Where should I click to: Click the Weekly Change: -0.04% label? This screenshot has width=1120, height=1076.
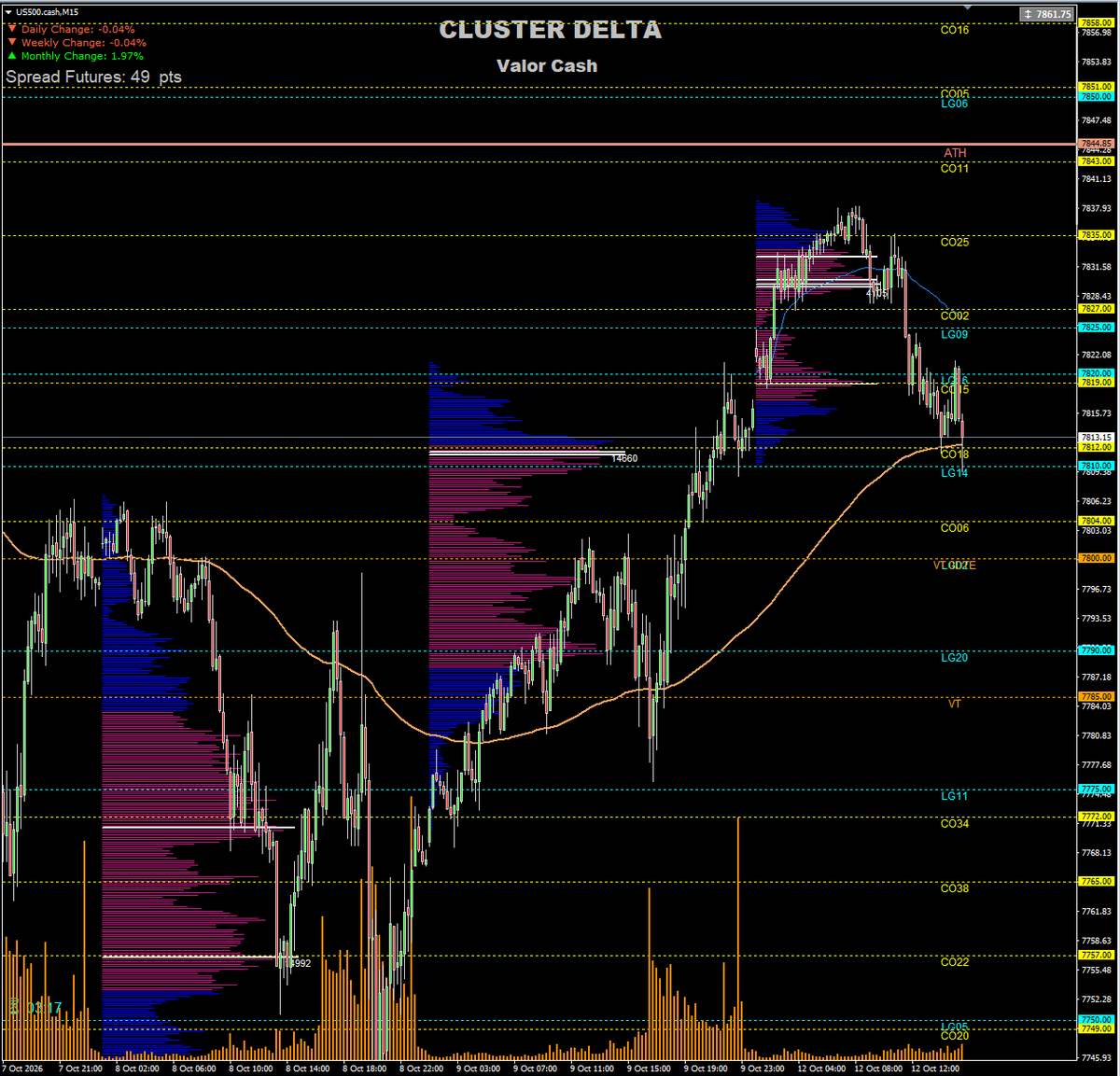[x=84, y=42]
